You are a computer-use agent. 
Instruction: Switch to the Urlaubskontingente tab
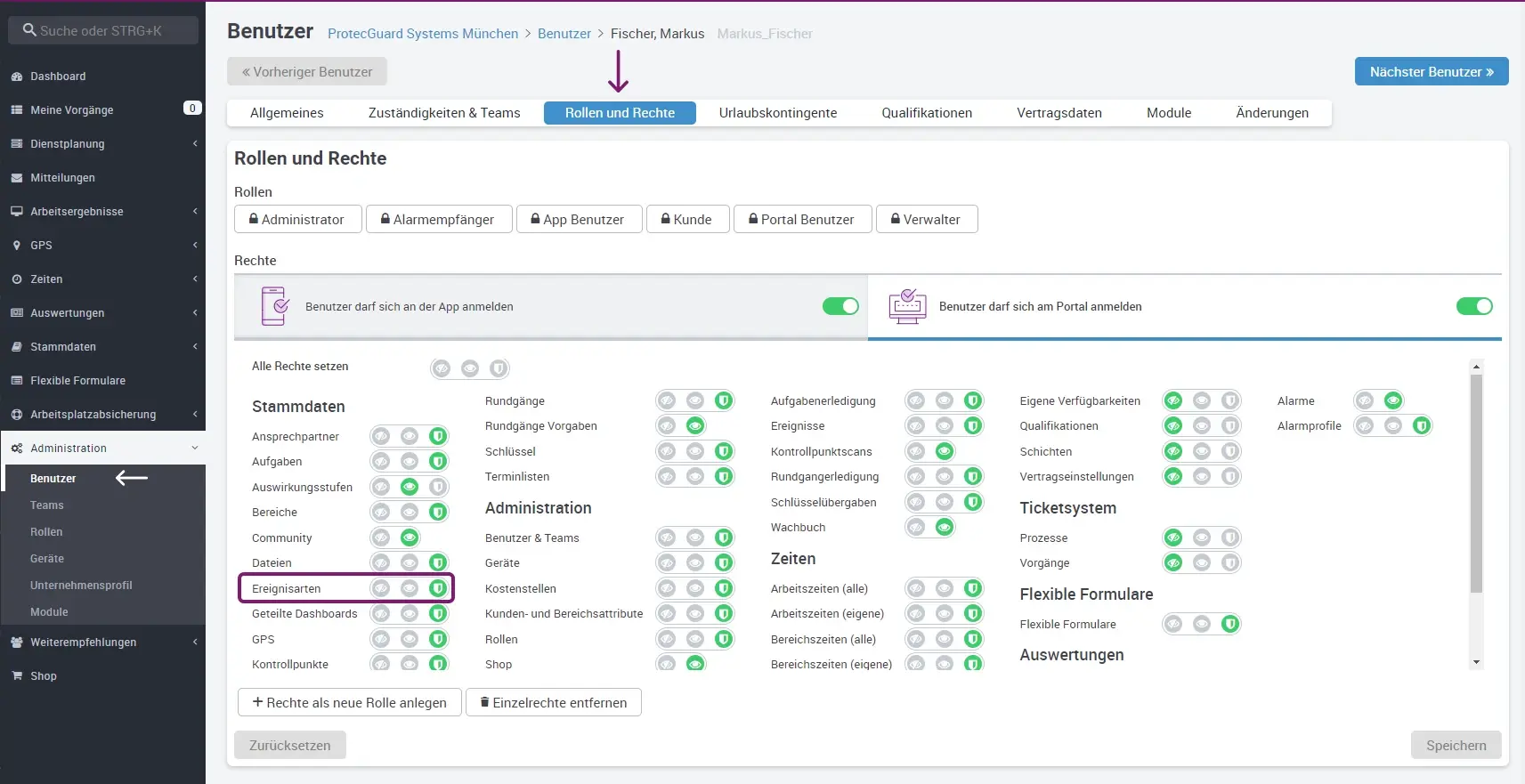(777, 113)
